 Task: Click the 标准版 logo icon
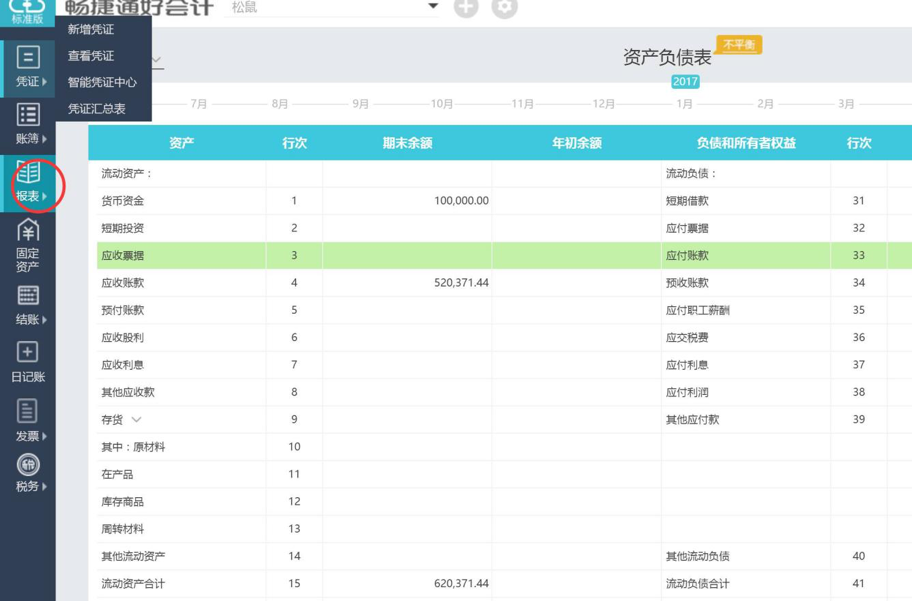point(27,12)
